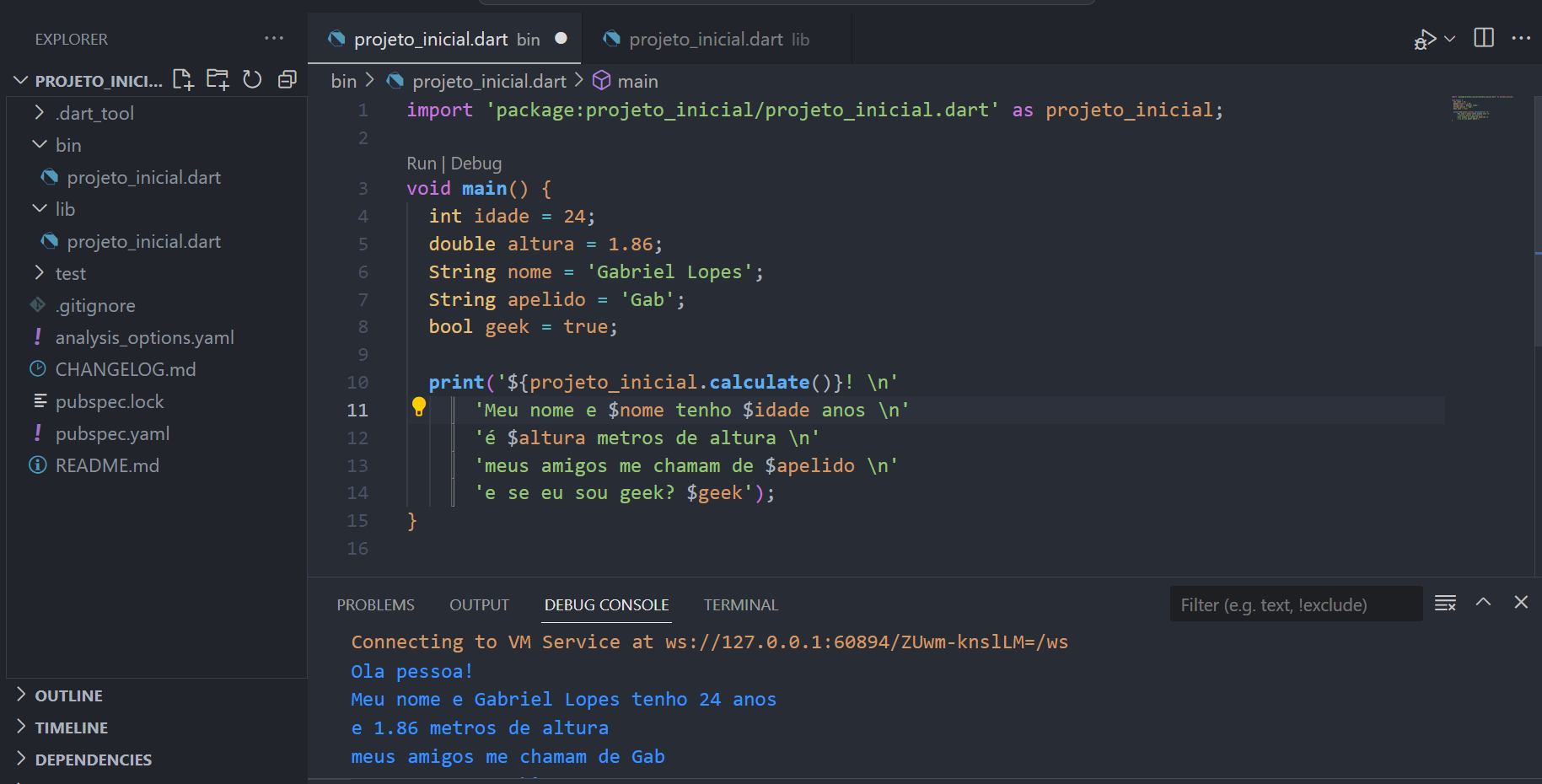Clear the debug console output
The height and width of the screenshot is (784, 1542).
click(x=1445, y=603)
